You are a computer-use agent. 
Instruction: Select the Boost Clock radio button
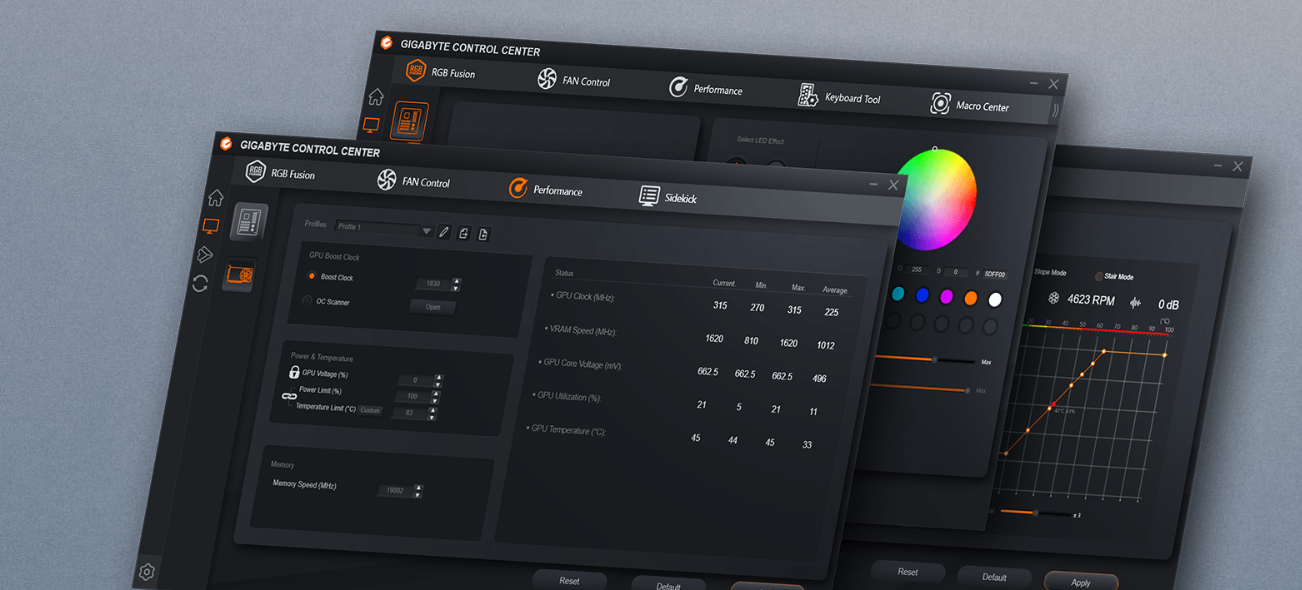[x=312, y=276]
